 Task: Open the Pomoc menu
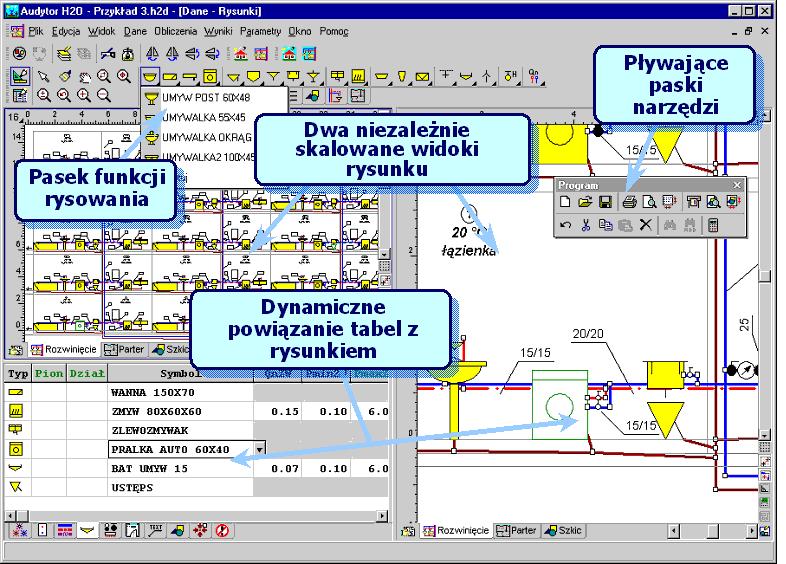tap(334, 31)
